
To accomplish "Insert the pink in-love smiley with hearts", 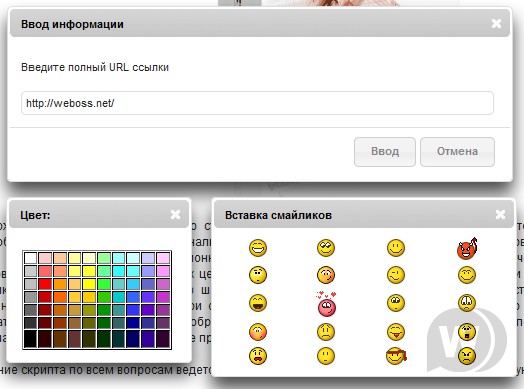I will [x=326, y=304].
